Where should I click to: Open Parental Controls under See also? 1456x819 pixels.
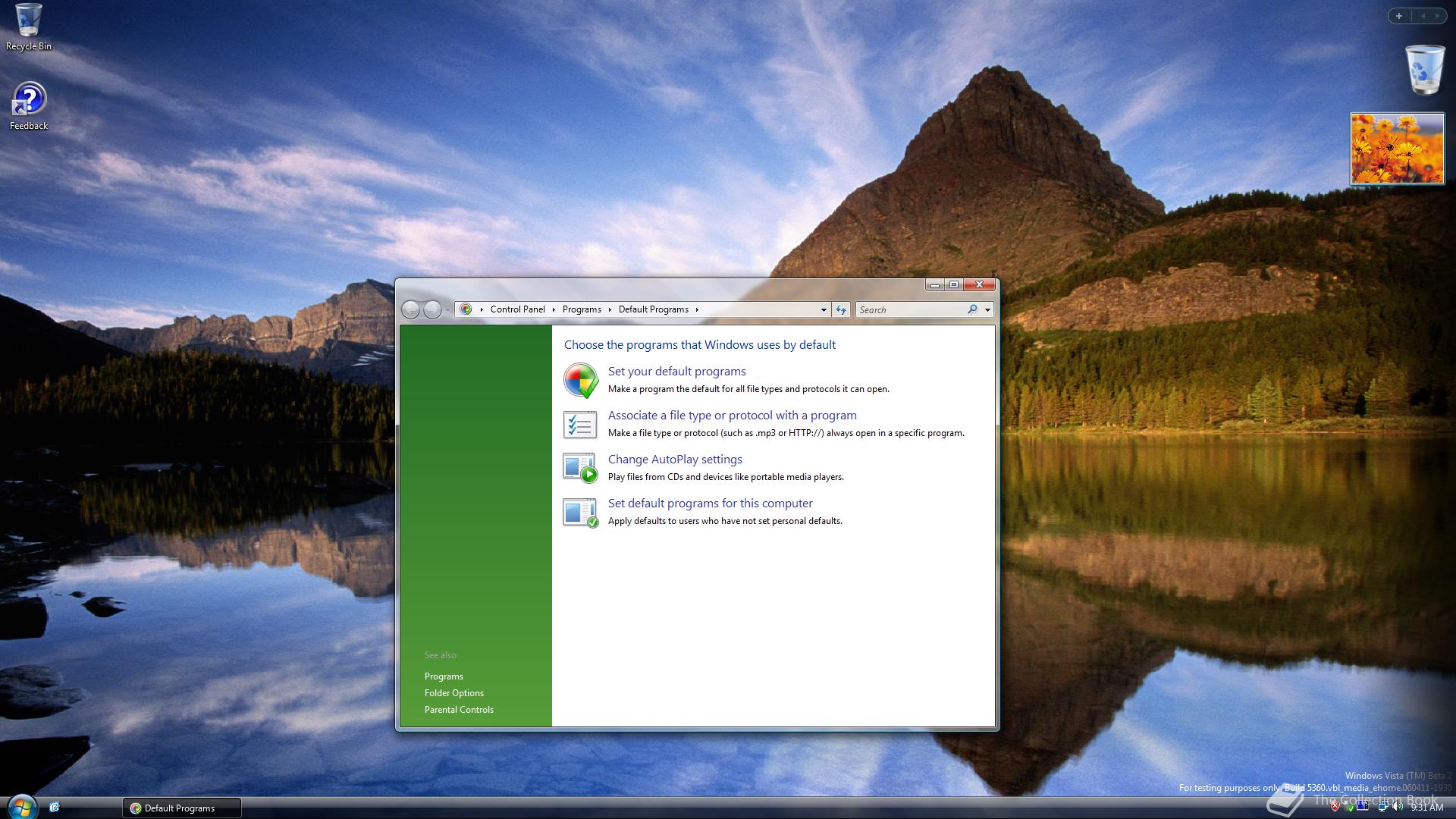click(459, 710)
